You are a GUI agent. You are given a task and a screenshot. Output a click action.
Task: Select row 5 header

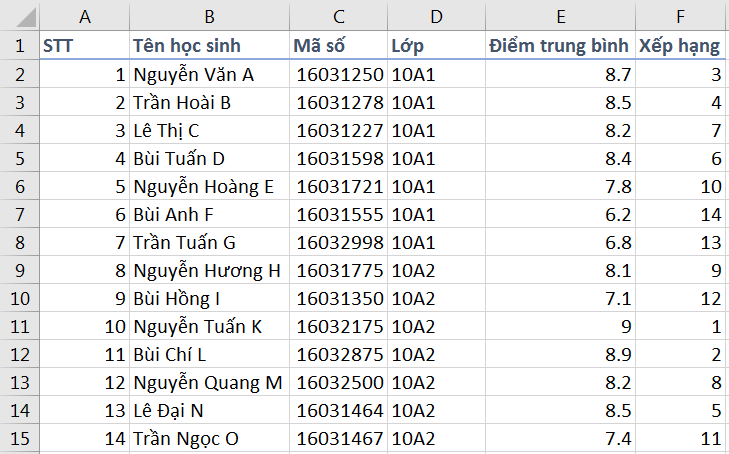pyautogui.click(x=20, y=158)
